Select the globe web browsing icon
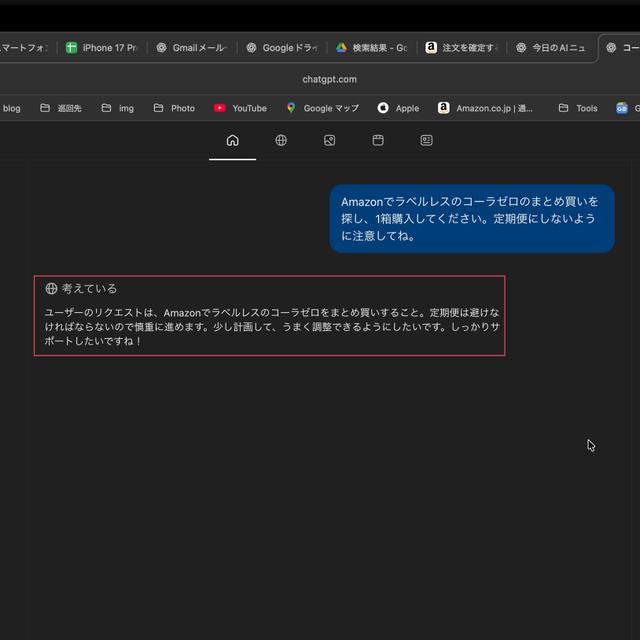The height and width of the screenshot is (640, 640). click(x=281, y=141)
